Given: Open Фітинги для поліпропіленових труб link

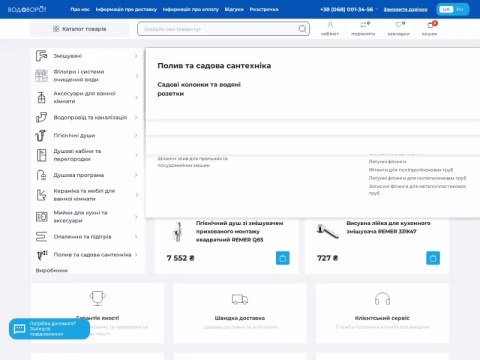Looking at the screenshot, I should coord(411,170).
